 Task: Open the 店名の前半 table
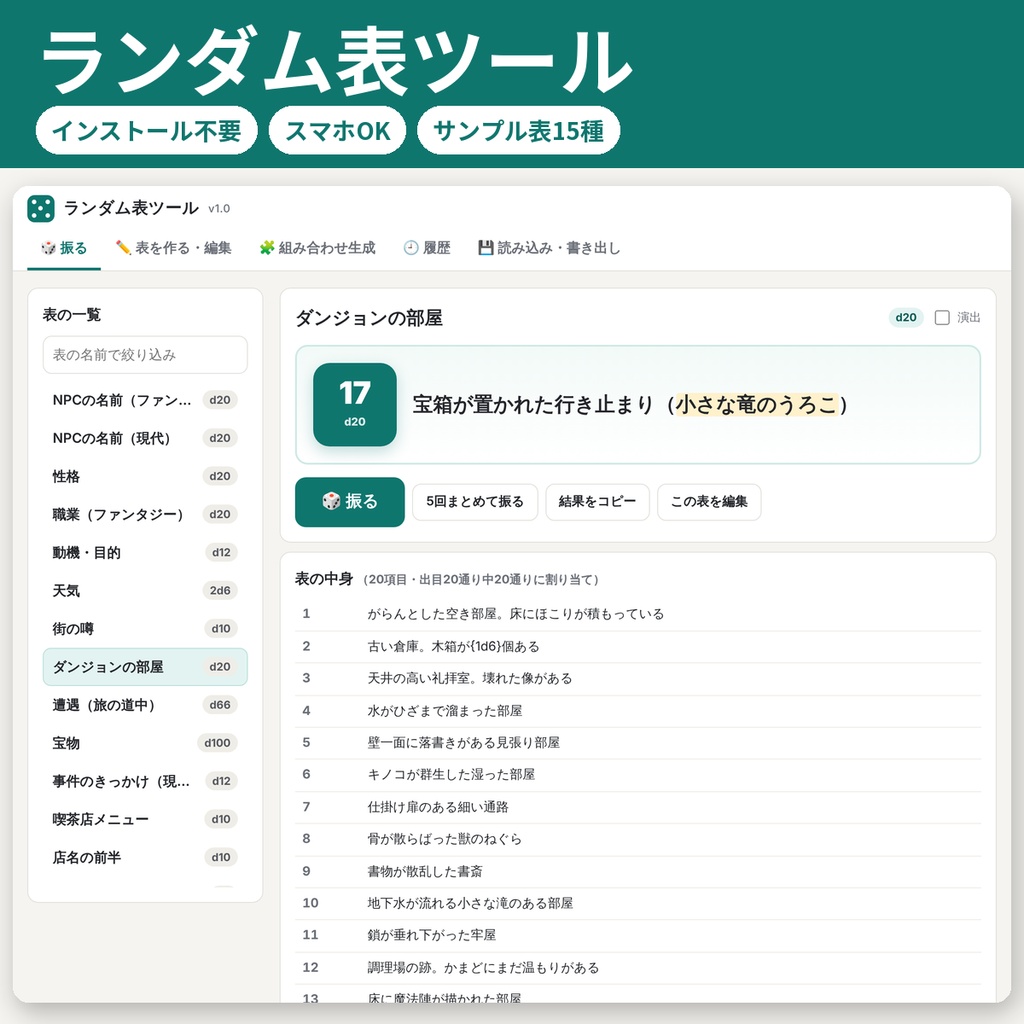145,857
